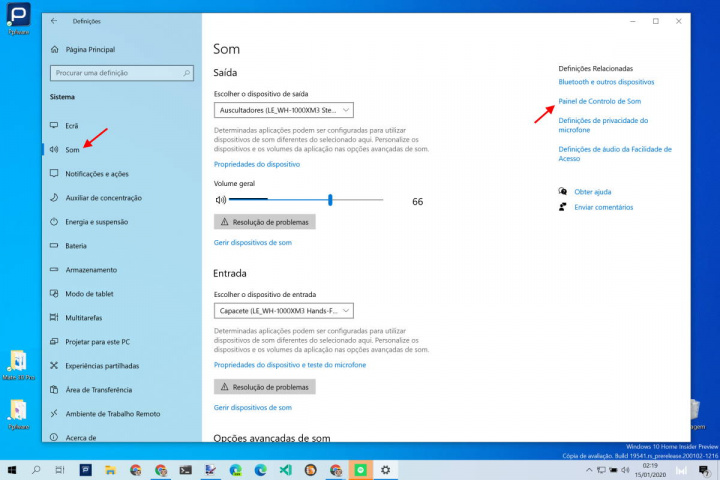Click the back arrow in Definições
Screen dimensions: 720x480
point(53,21)
